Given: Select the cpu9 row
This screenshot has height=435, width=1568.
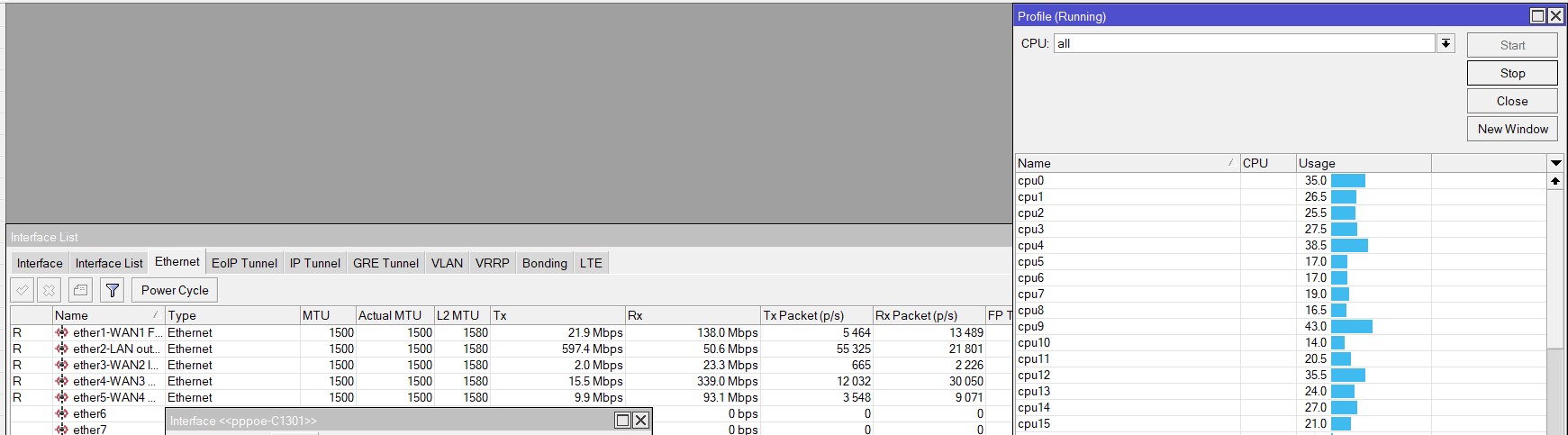Looking at the screenshot, I should [1280, 327].
